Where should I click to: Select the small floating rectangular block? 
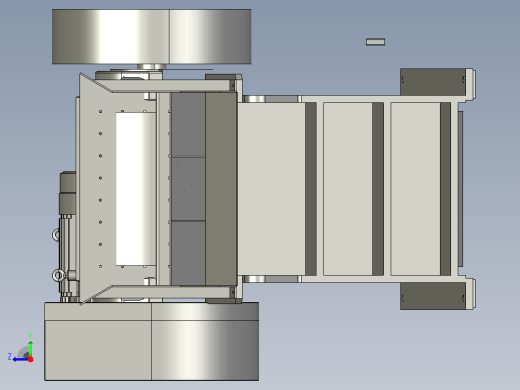click(x=375, y=42)
